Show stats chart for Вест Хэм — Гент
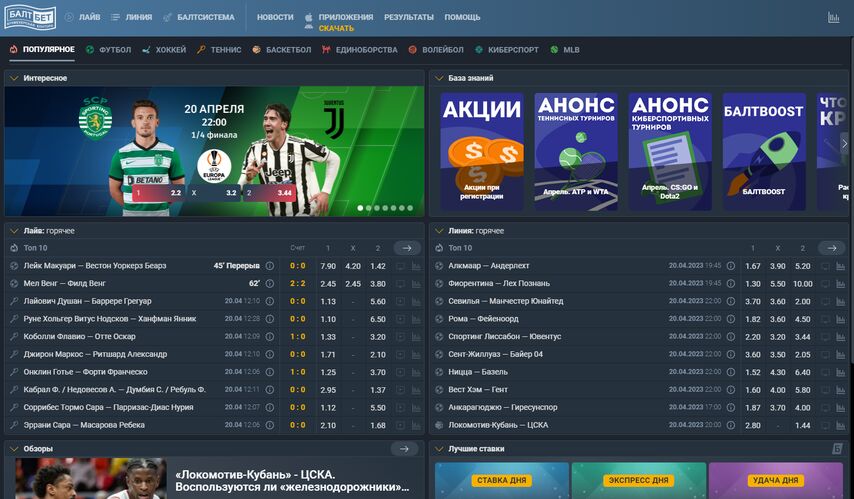 (x=841, y=390)
